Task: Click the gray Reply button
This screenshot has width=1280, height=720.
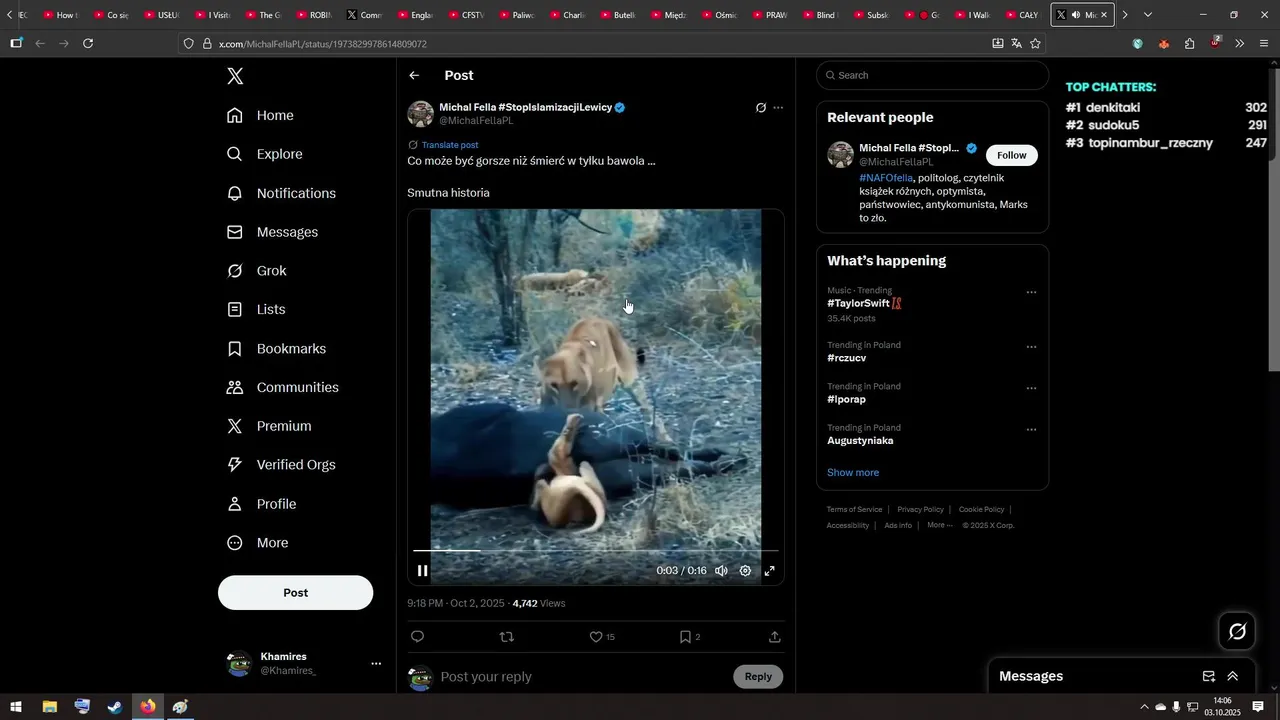Action: coord(758,677)
